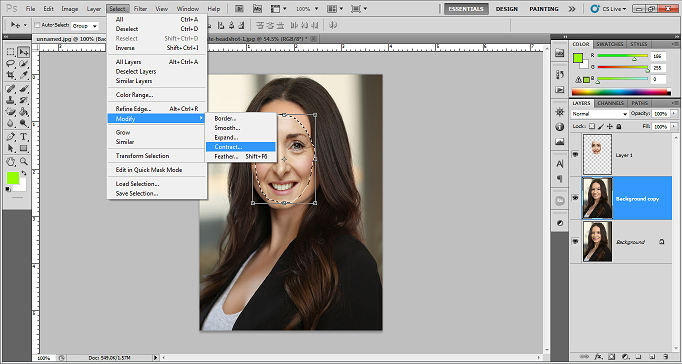Screen dimensions: 682x364
Task: Expand more workspaces with the chevron
Action: pyautogui.click(x=572, y=9)
